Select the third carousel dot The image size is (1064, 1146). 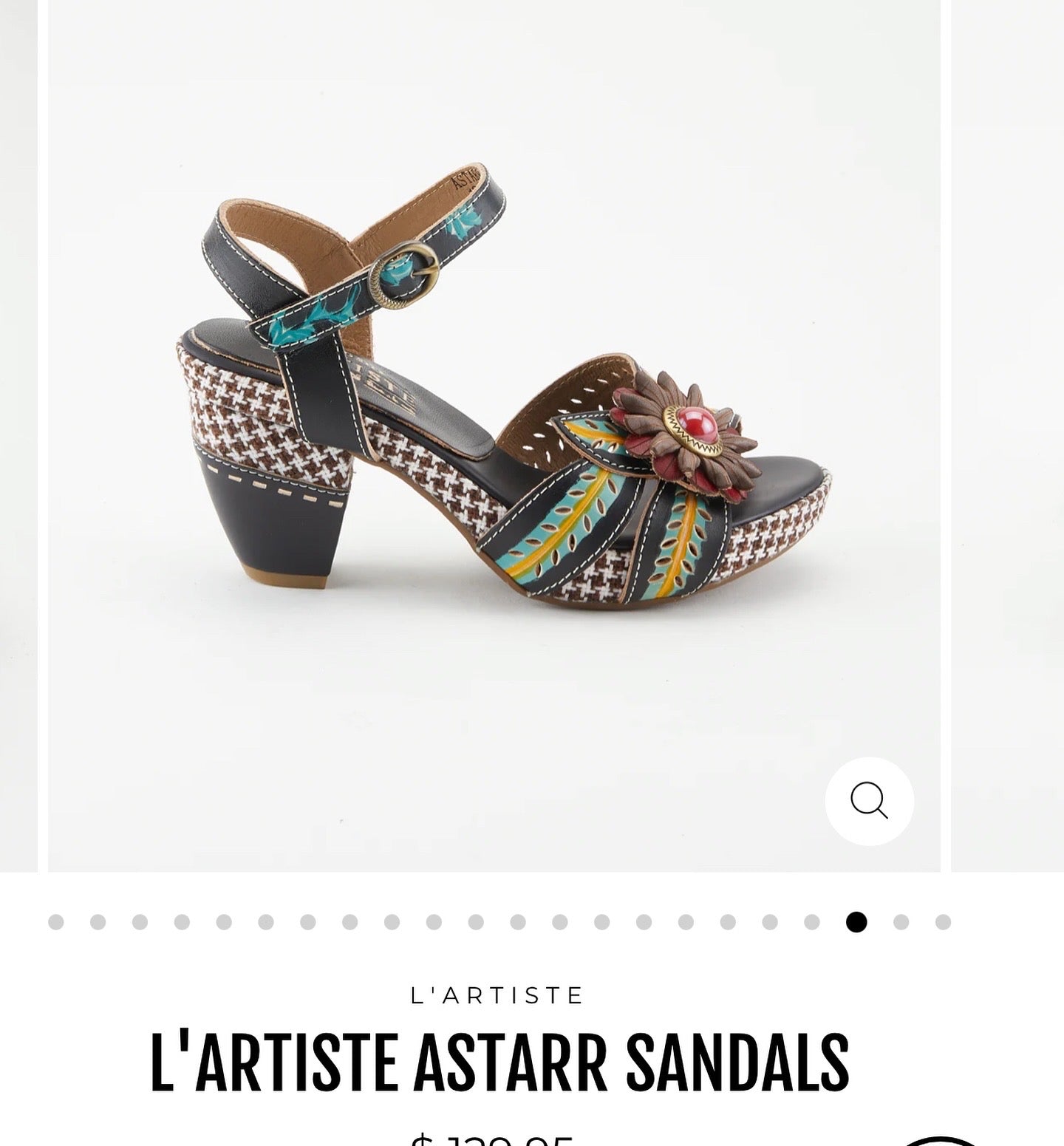click(140, 922)
